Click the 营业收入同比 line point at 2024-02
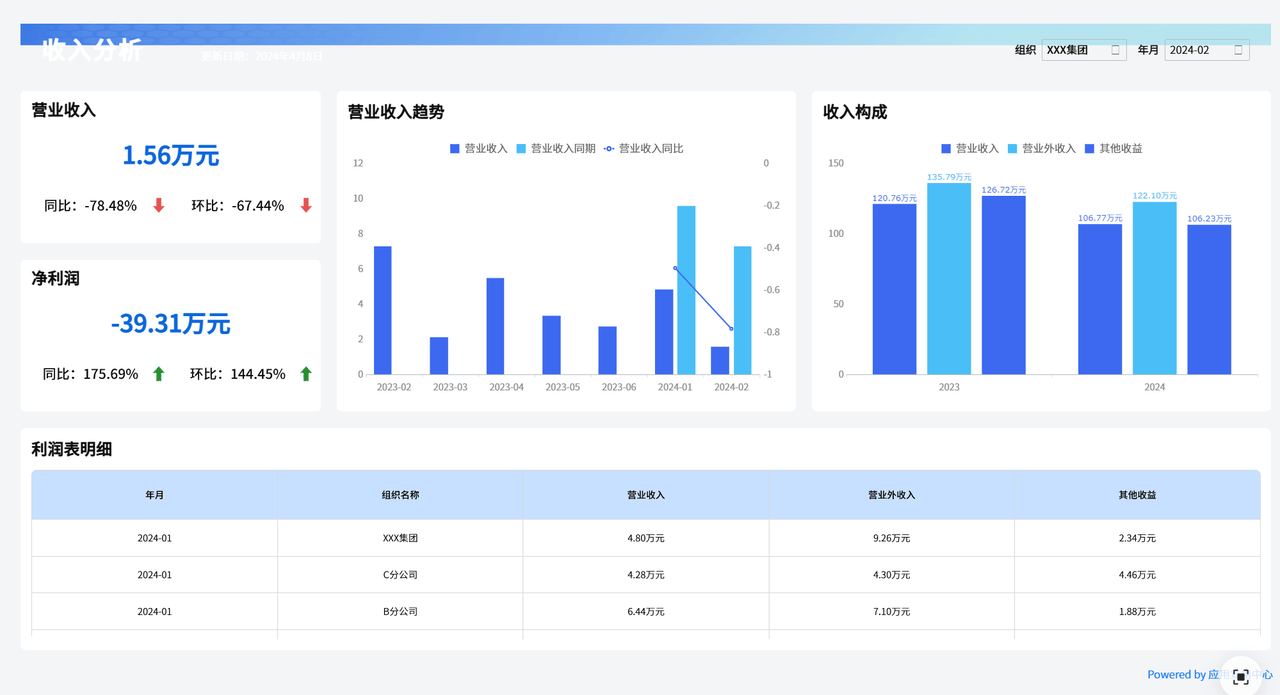 pos(731,329)
